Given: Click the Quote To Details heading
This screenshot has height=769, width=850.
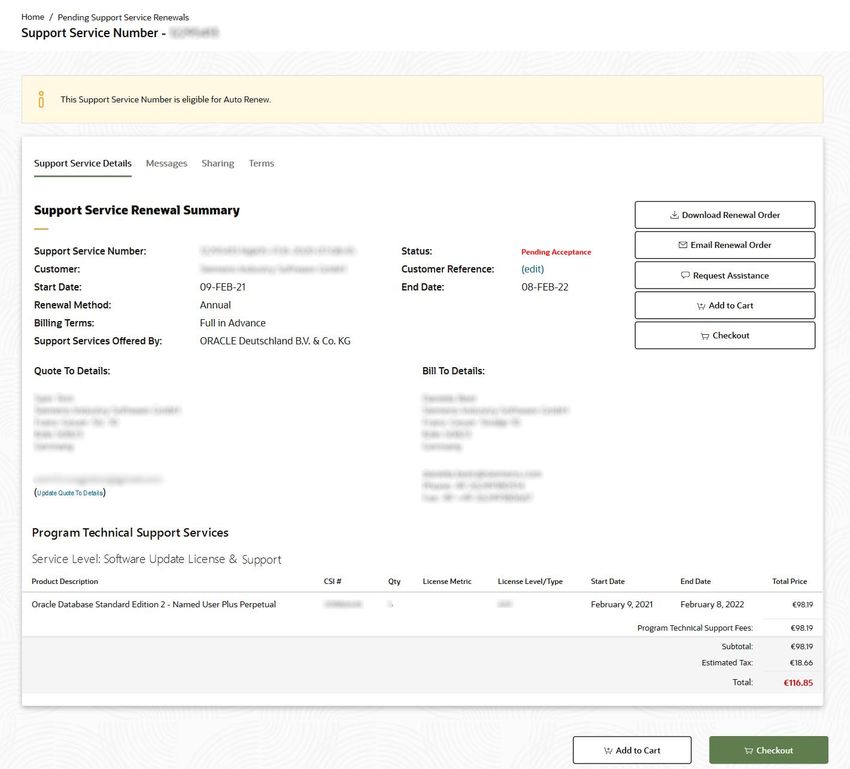Looking at the screenshot, I should tap(72, 371).
